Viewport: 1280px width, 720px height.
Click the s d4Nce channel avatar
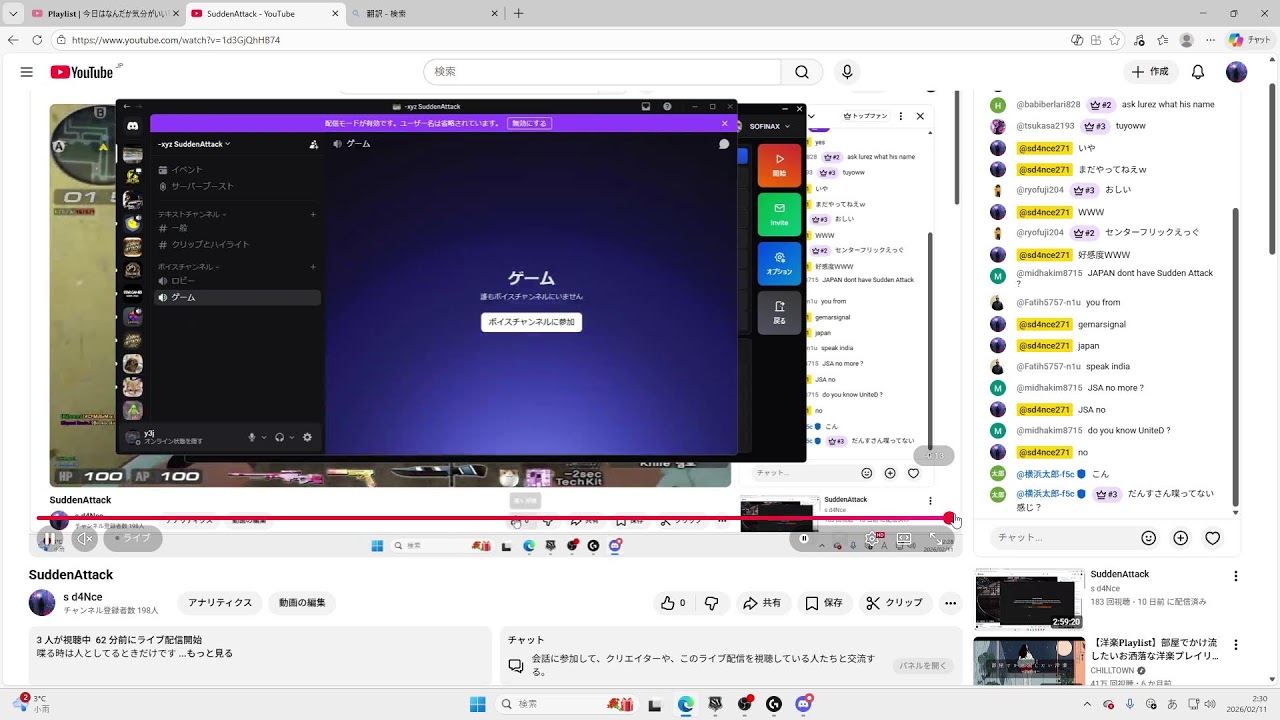pyautogui.click(x=42, y=603)
